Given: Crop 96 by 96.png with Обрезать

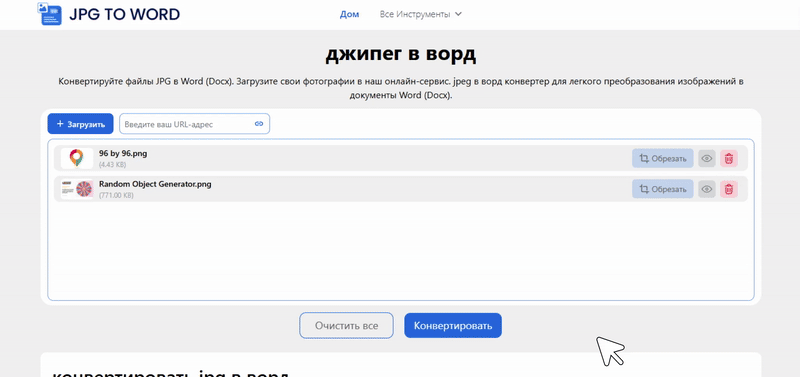Looking at the screenshot, I should pos(663,159).
